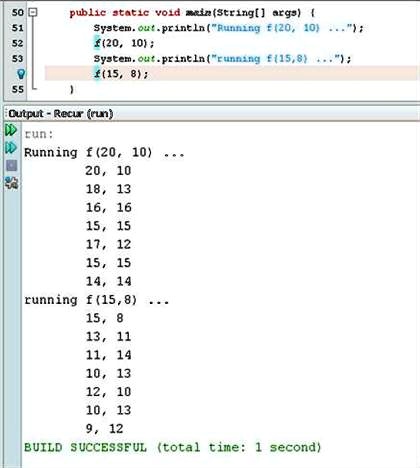Click the lightbulb hint icon in the gutter
The height and width of the screenshot is (468, 420).
pos(21,74)
